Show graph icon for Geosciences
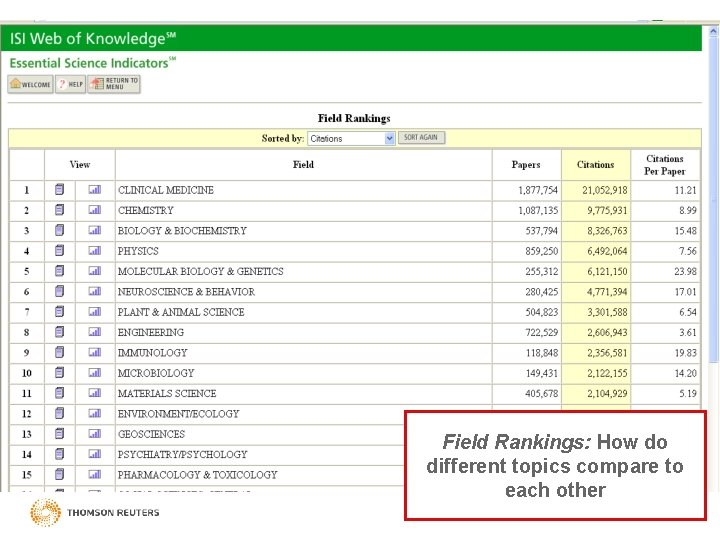The height and width of the screenshot is (540, 720). (x=95, y=433)
